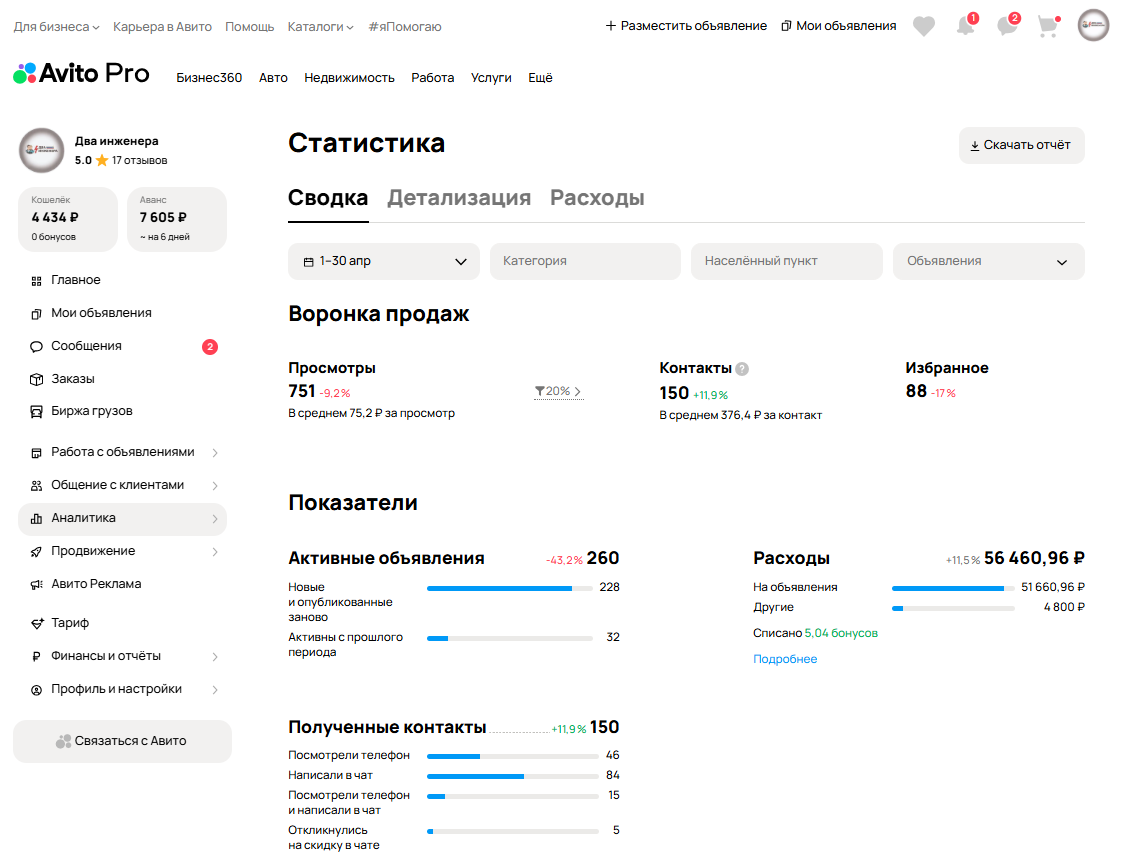This screenshot has height=858, width=1123.
Task: Click the На объявления expenses progress bar
Action: click(x=953, y=588)
